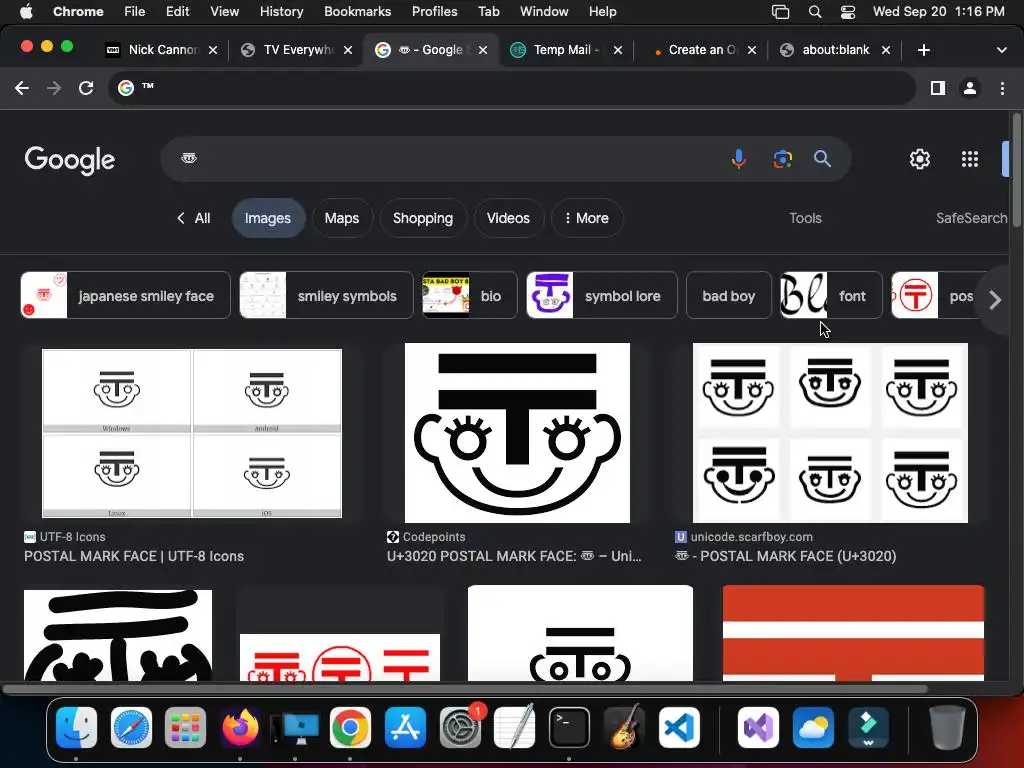Select the bio suggestion chip
The height and width of the screenshot is (768, 1024).
pos(470,295)
